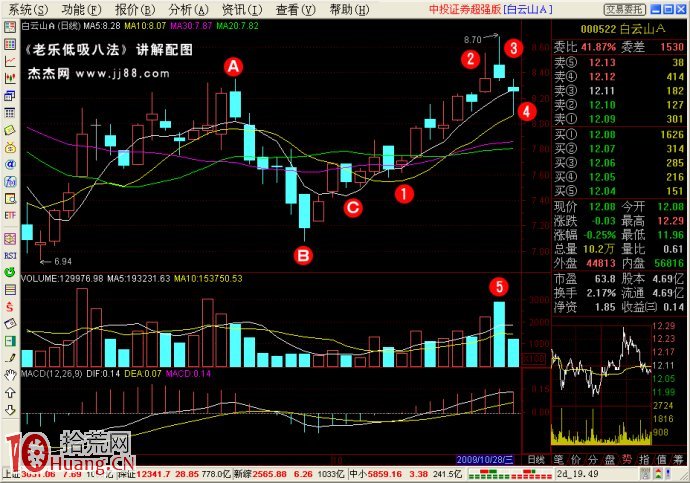This screenshot has height=483, width=690.
Task: Open the intraday line chart icon
Action: (x=10, y=61)
